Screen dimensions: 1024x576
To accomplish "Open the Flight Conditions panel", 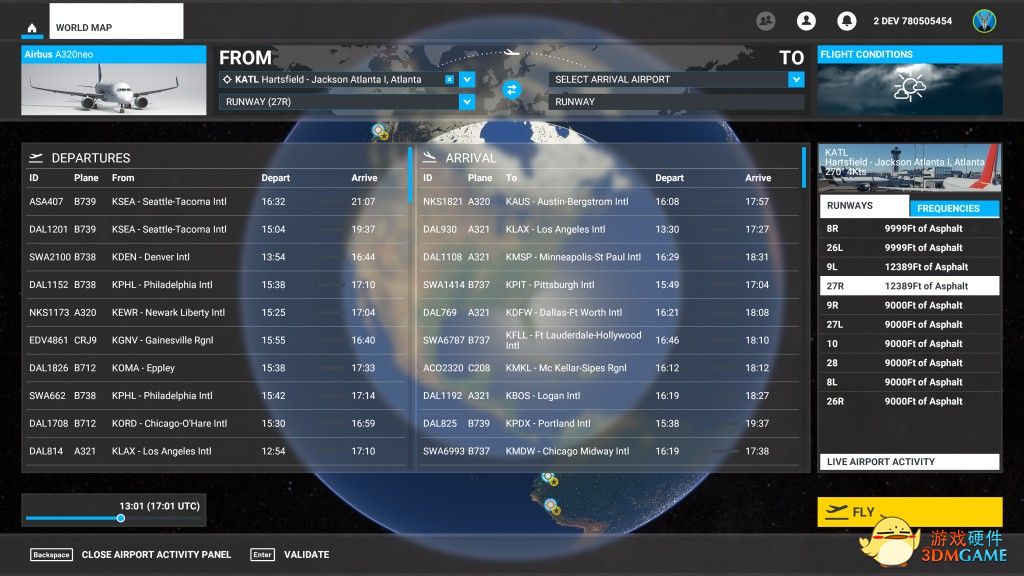I will [910, 80].
